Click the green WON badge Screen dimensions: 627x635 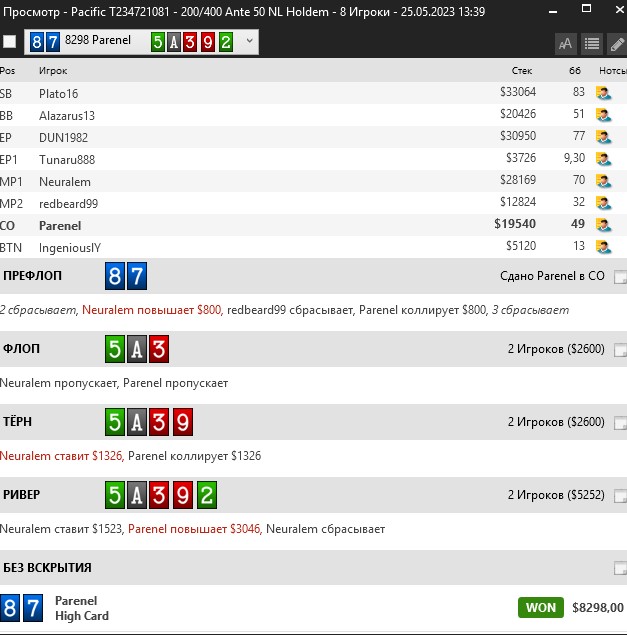point(541,607)
